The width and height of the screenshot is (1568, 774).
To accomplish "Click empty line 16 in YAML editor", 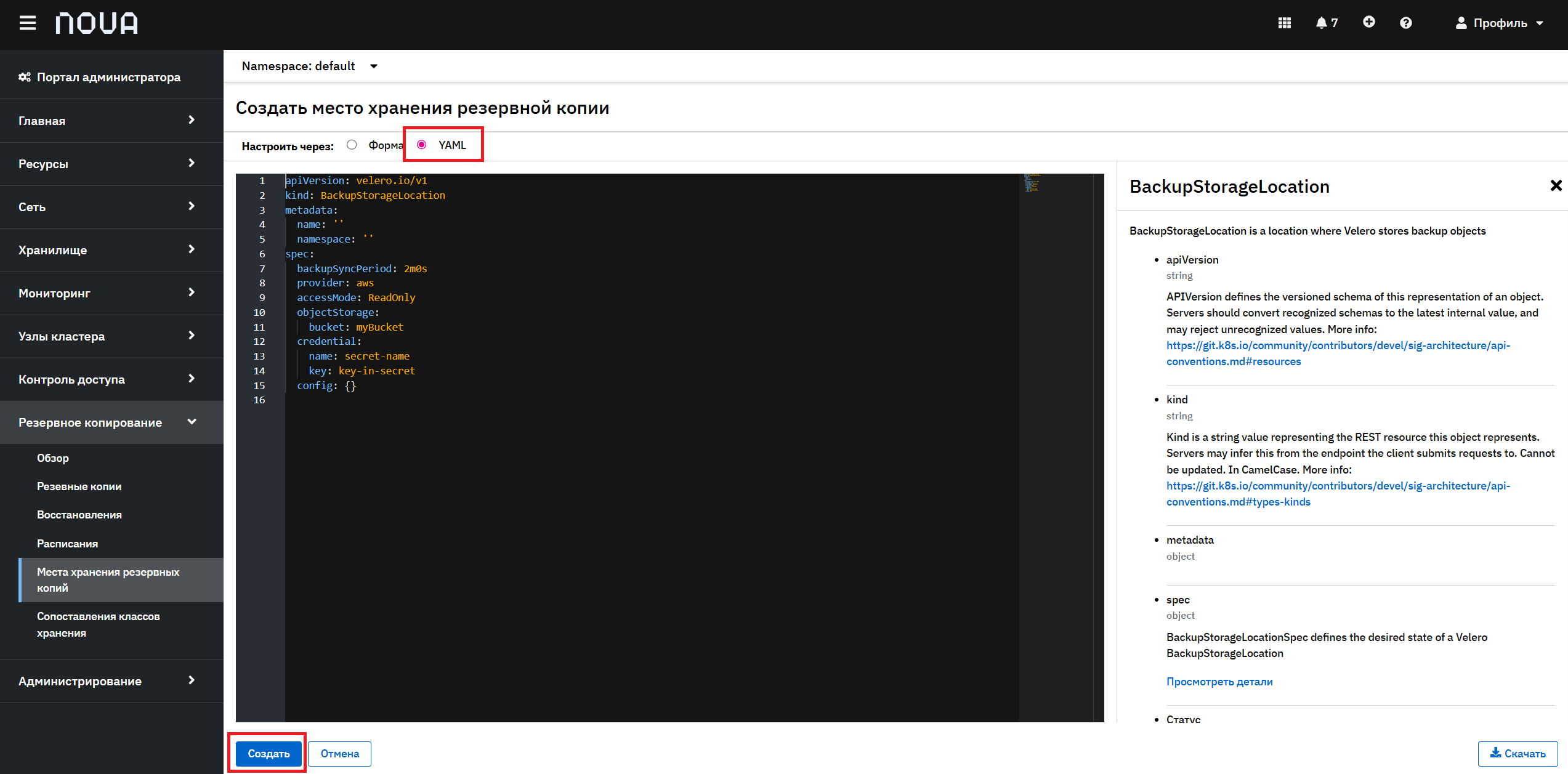I will (x=652, y=400).
